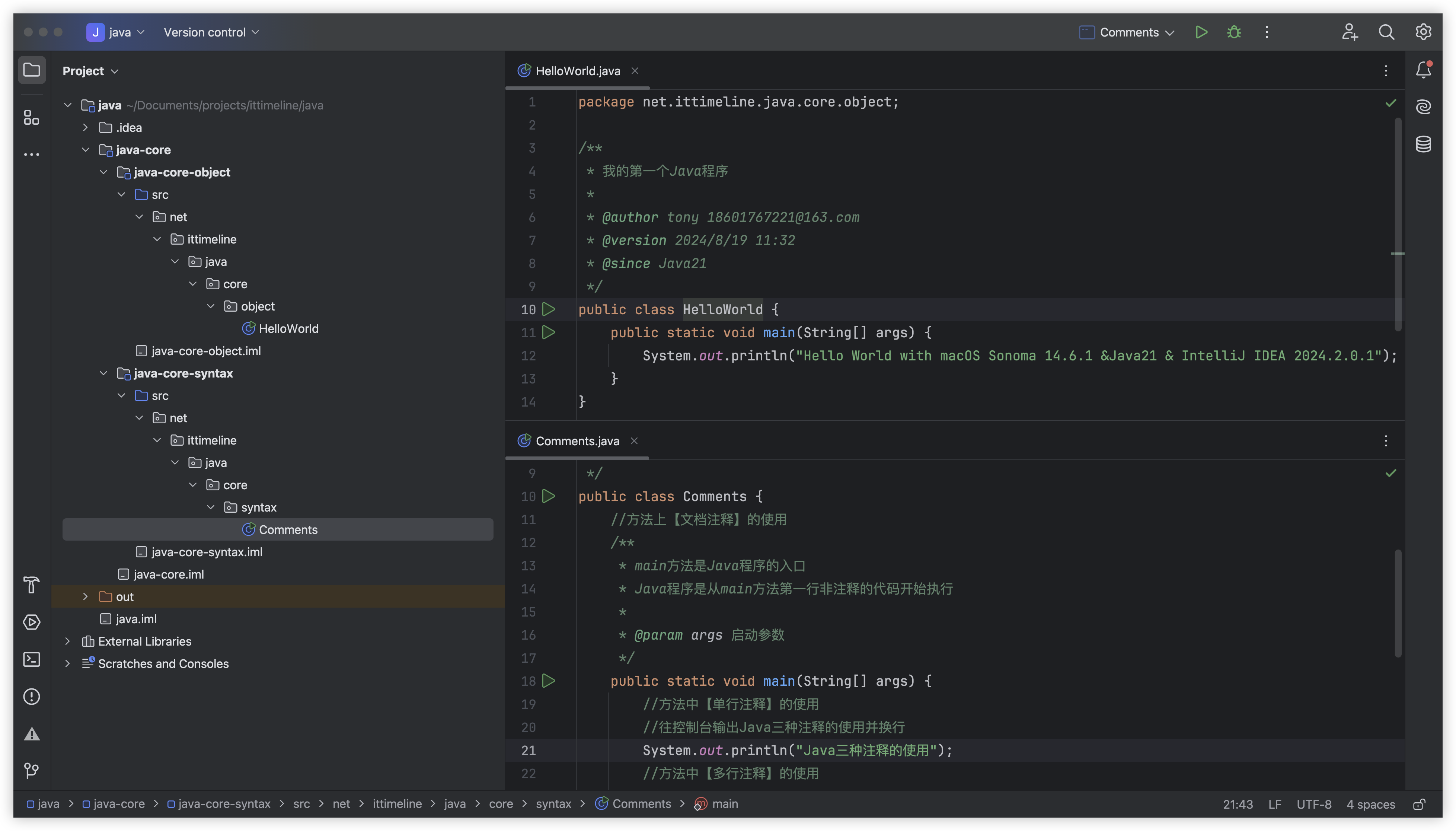Open the Build hammer tool window
1456x831 pixels.
[x=31, y=585]
